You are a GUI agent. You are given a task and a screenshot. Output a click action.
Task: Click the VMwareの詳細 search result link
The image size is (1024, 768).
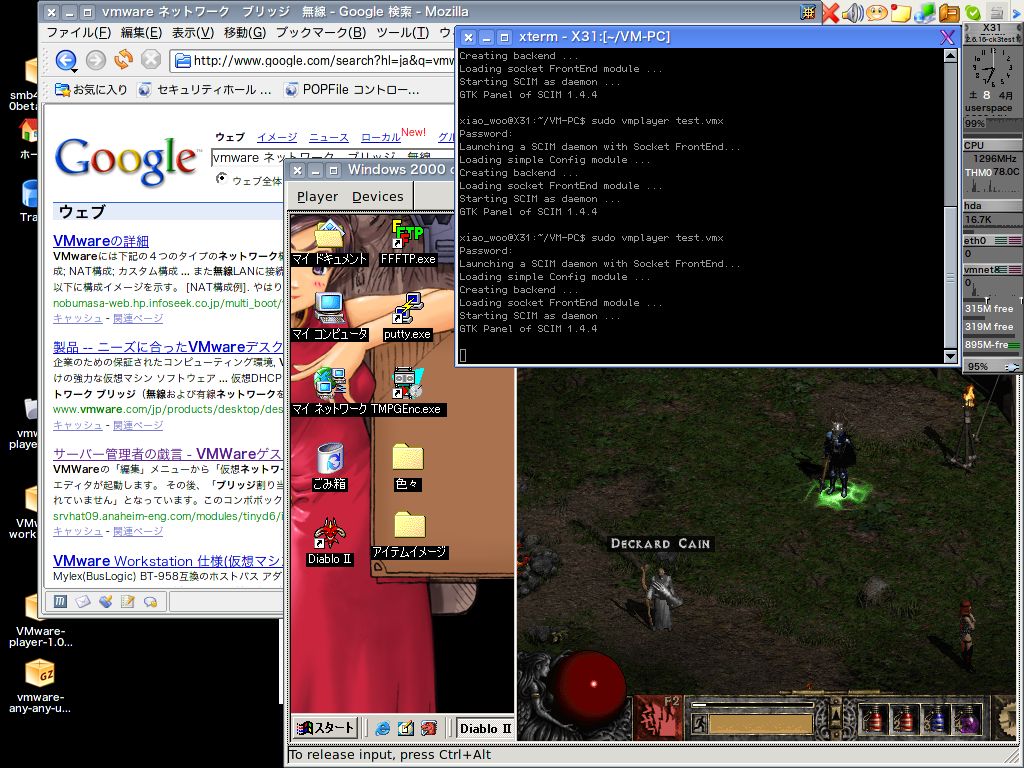100,241
